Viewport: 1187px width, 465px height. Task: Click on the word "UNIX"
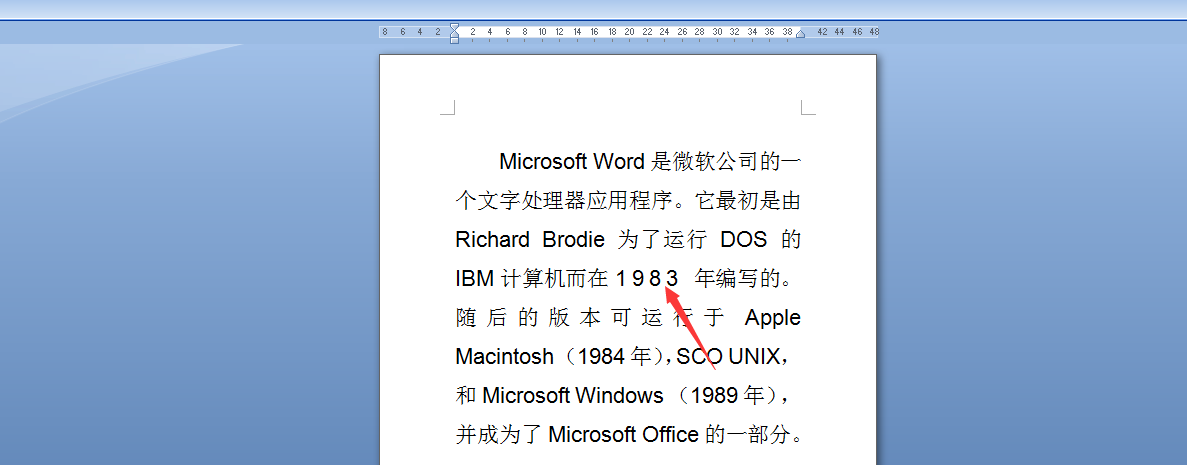coord(753,357)
